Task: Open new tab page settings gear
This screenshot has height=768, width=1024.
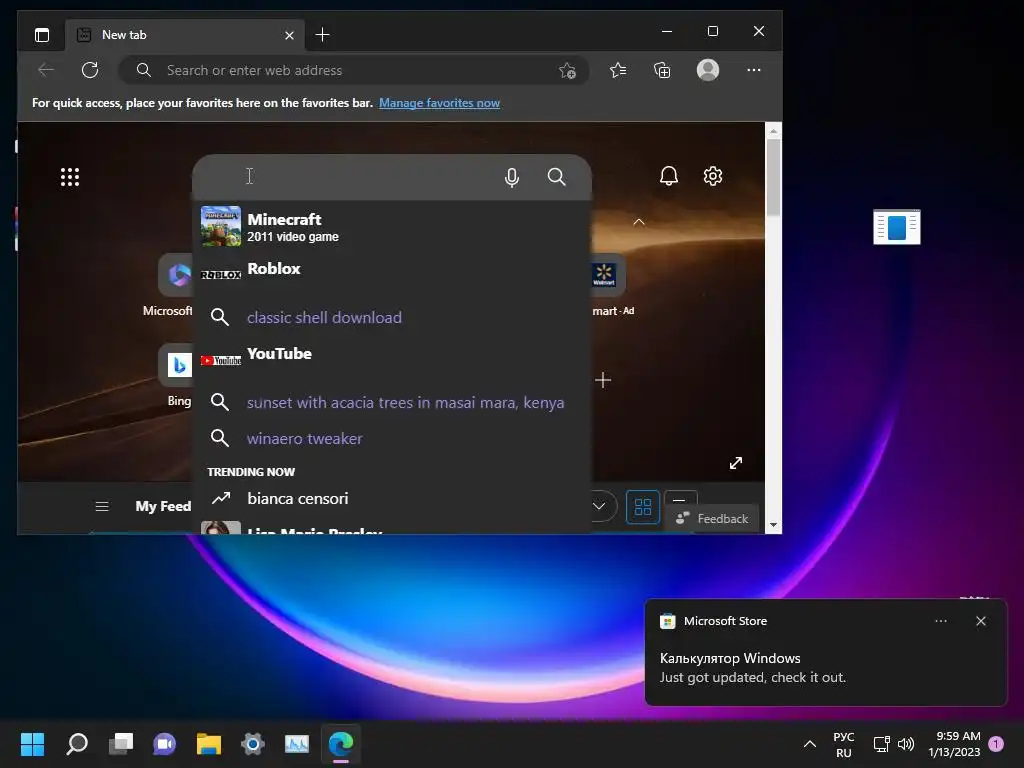Action: [712, 176]
